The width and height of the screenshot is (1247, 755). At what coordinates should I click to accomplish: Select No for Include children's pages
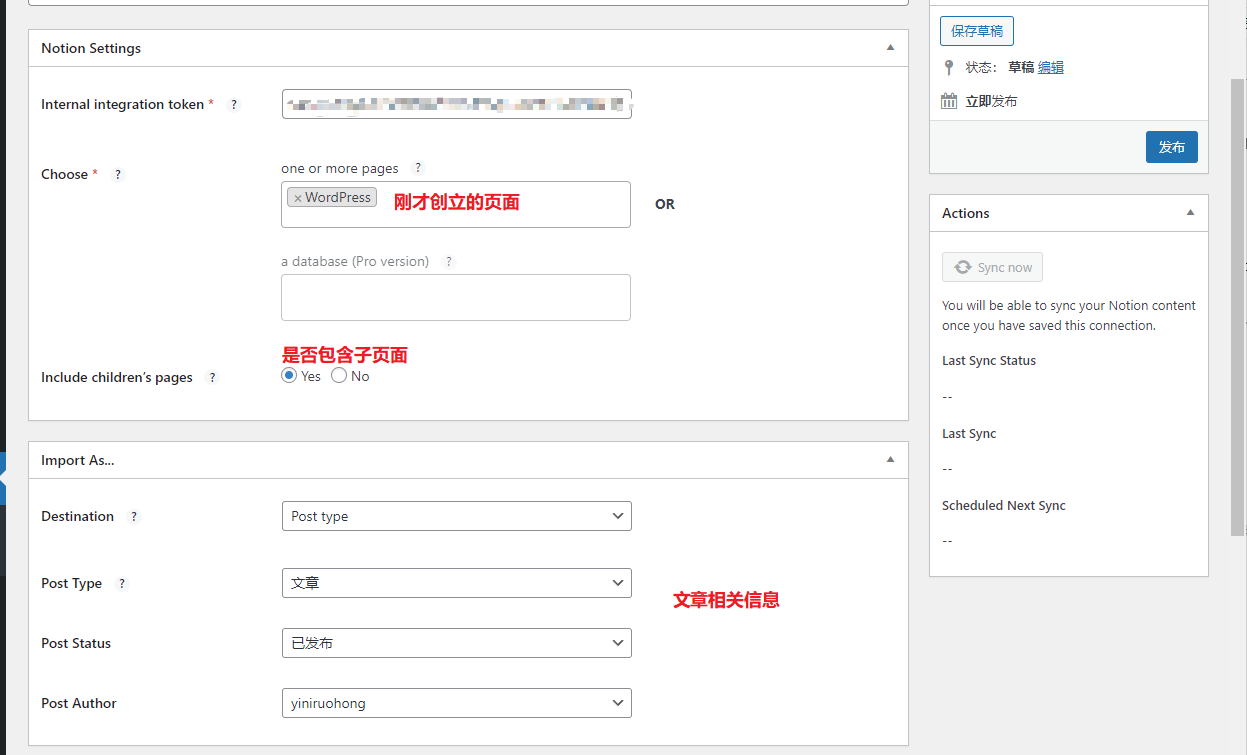point(339,376)
